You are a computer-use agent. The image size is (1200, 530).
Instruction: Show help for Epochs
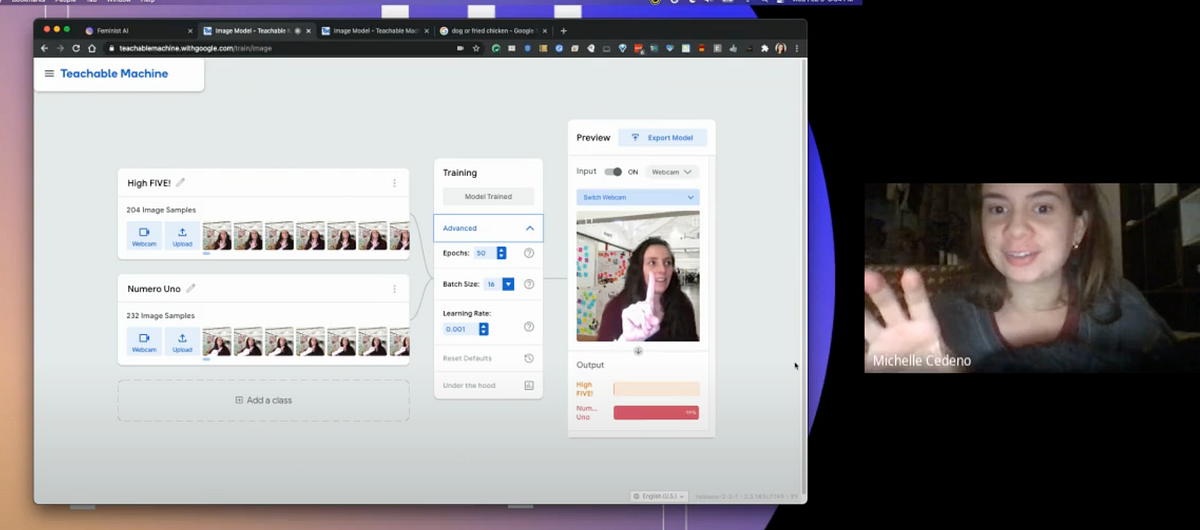click(x=529, y=253)
